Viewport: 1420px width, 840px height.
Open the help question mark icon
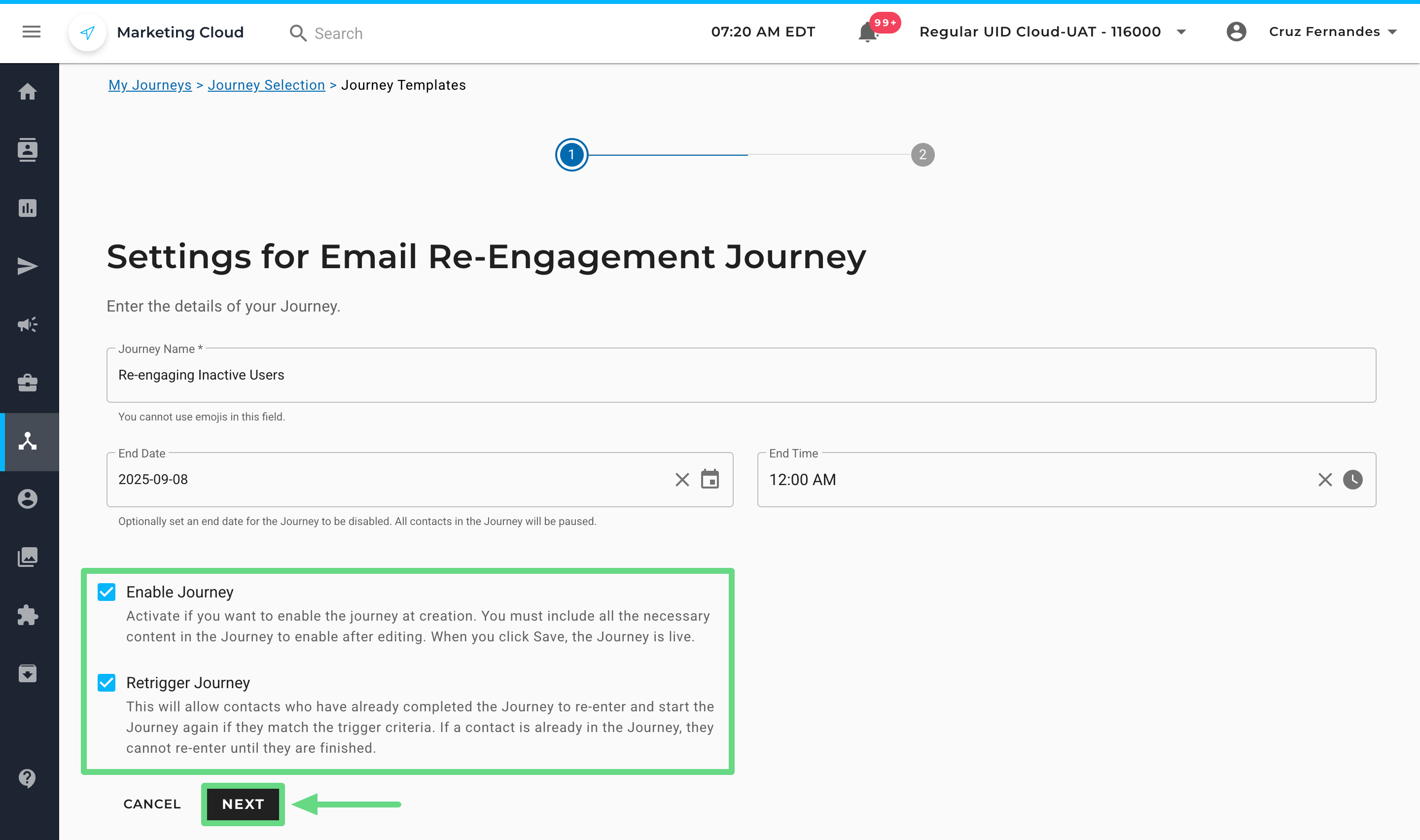tap(28, 778)
